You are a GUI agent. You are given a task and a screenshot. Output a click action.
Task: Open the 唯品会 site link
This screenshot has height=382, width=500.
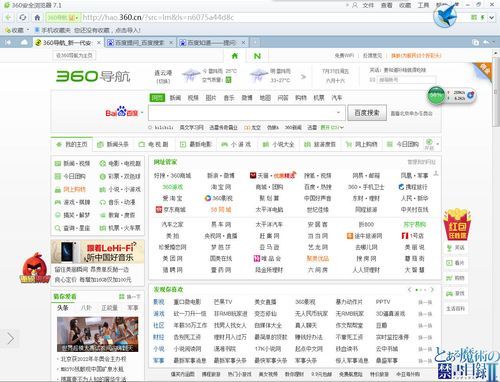(268, 258)
